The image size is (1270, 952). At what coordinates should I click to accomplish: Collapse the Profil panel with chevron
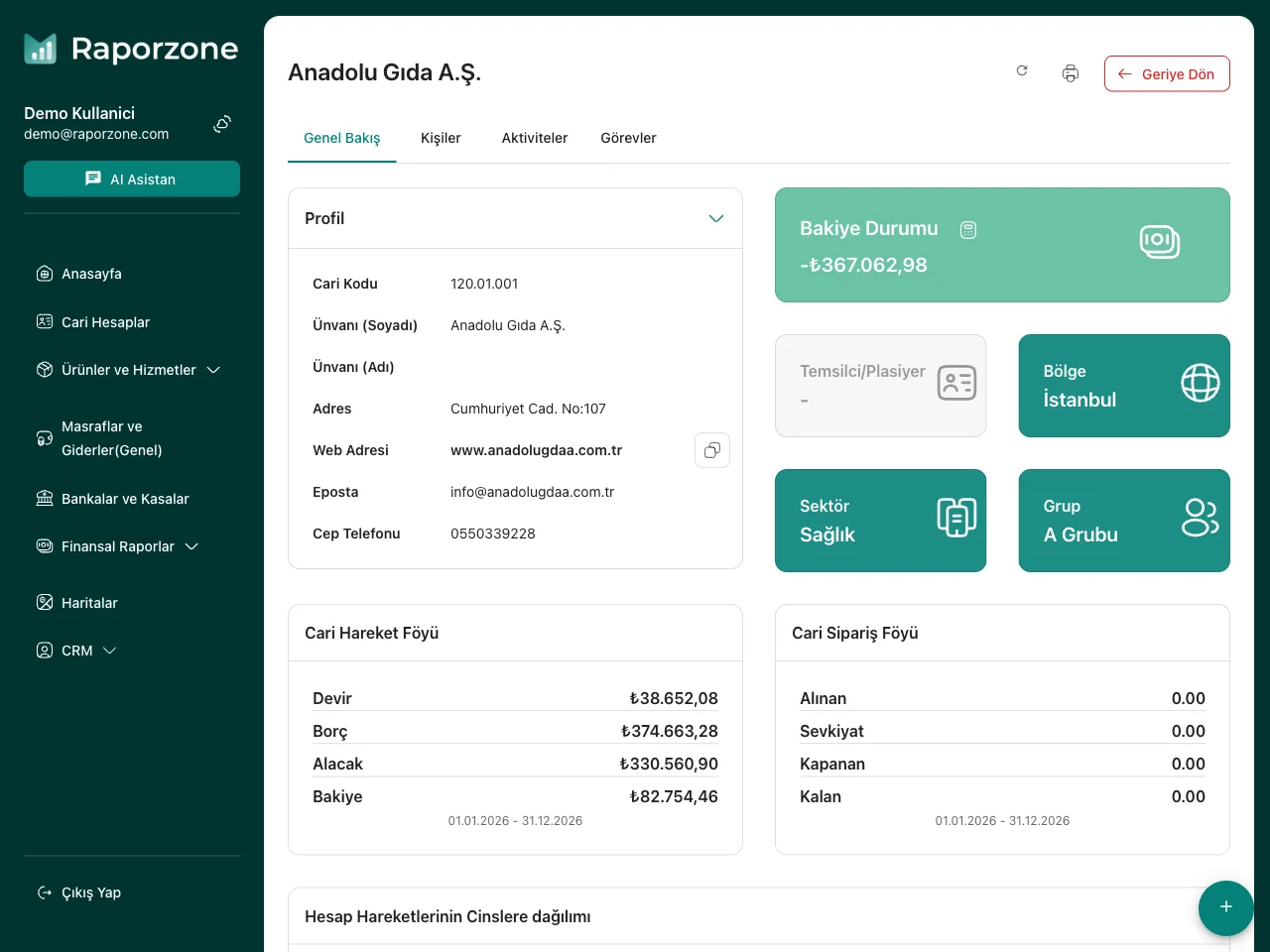point(716,218)
